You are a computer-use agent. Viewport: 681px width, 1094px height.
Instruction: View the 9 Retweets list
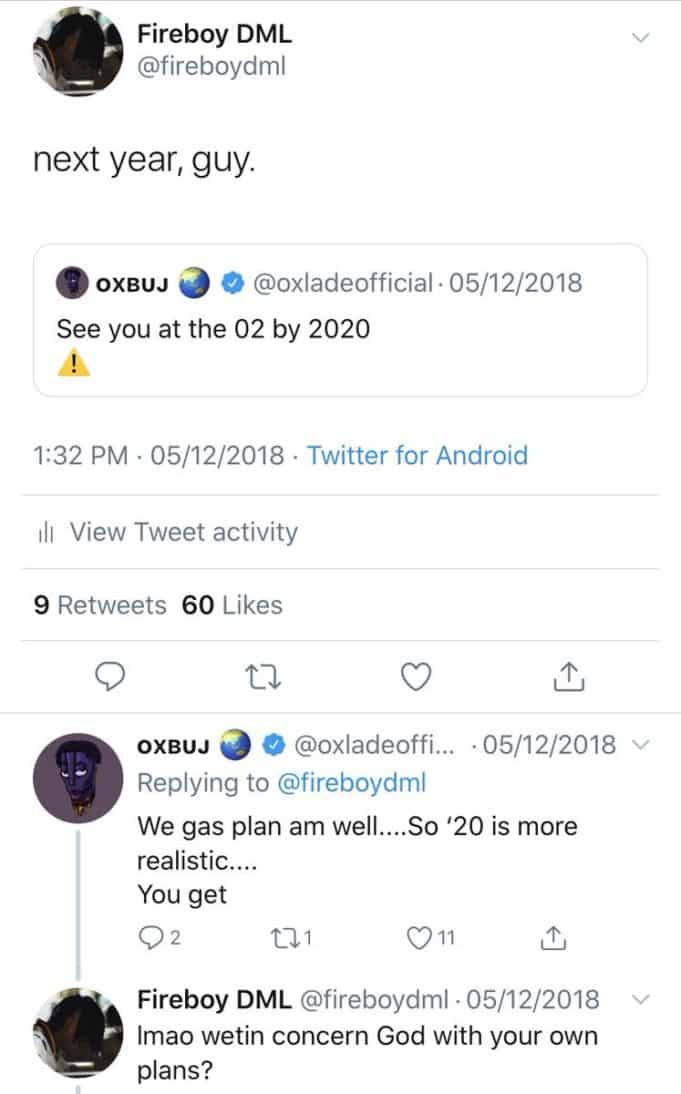point(100,605)
